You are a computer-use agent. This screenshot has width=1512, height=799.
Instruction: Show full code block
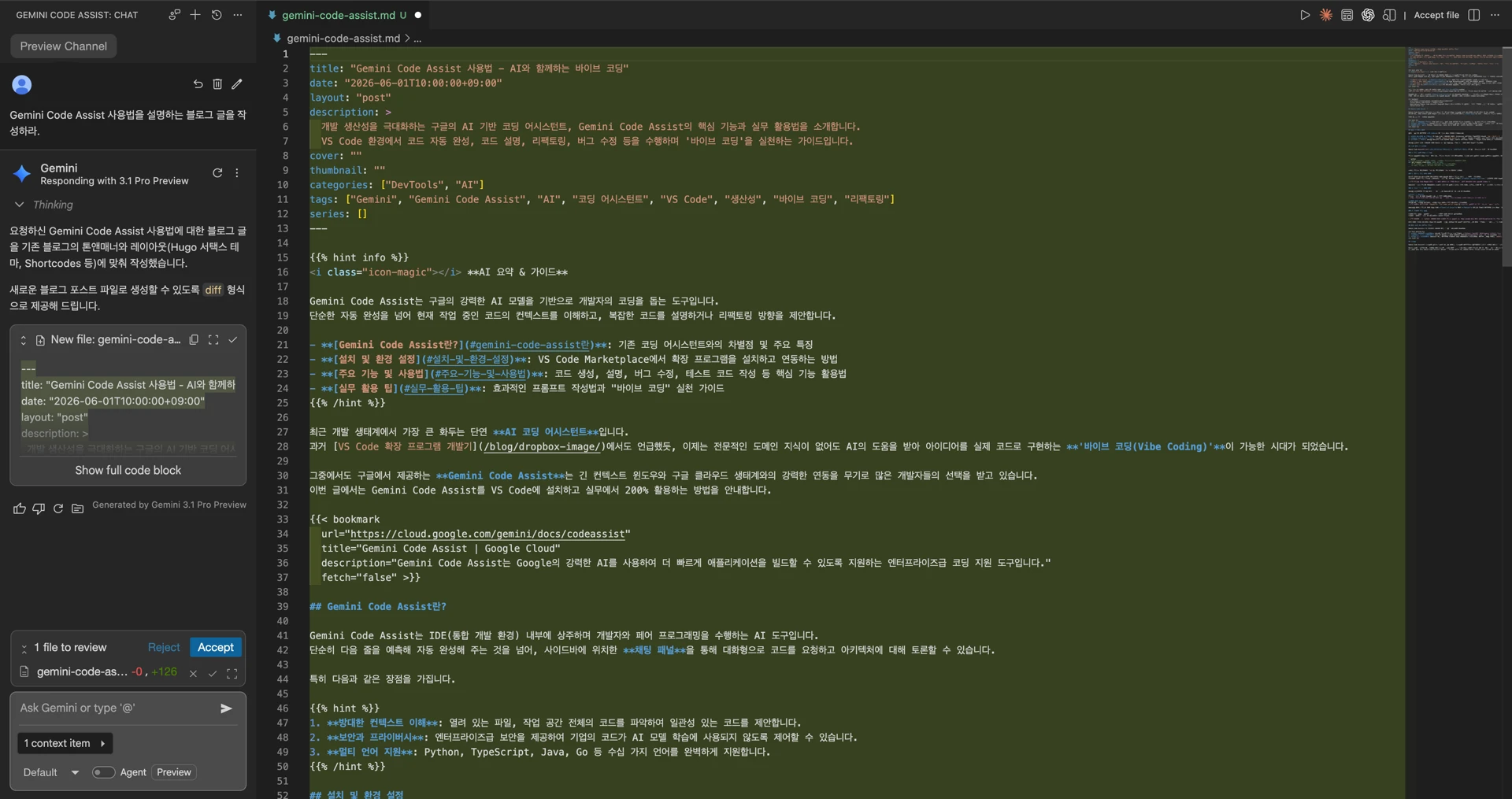(x=128, y=470)
